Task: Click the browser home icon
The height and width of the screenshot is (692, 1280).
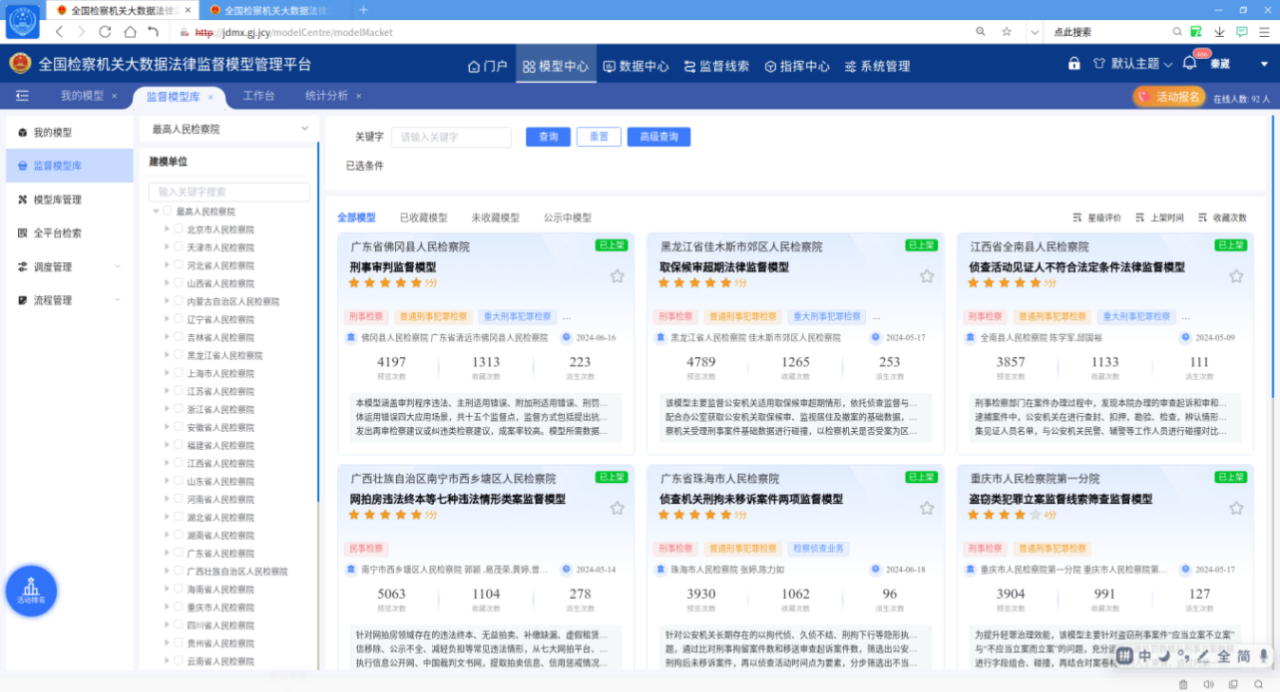Action: point(130,32)
